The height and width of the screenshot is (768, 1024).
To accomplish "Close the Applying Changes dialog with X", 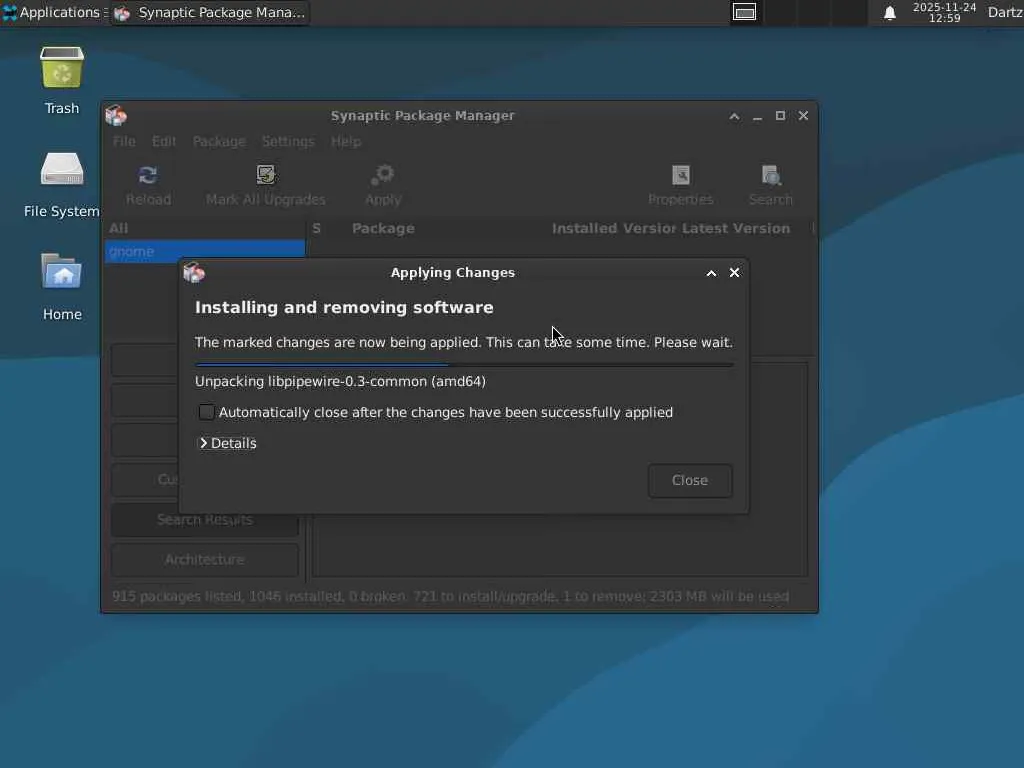I will pos(734,272).
